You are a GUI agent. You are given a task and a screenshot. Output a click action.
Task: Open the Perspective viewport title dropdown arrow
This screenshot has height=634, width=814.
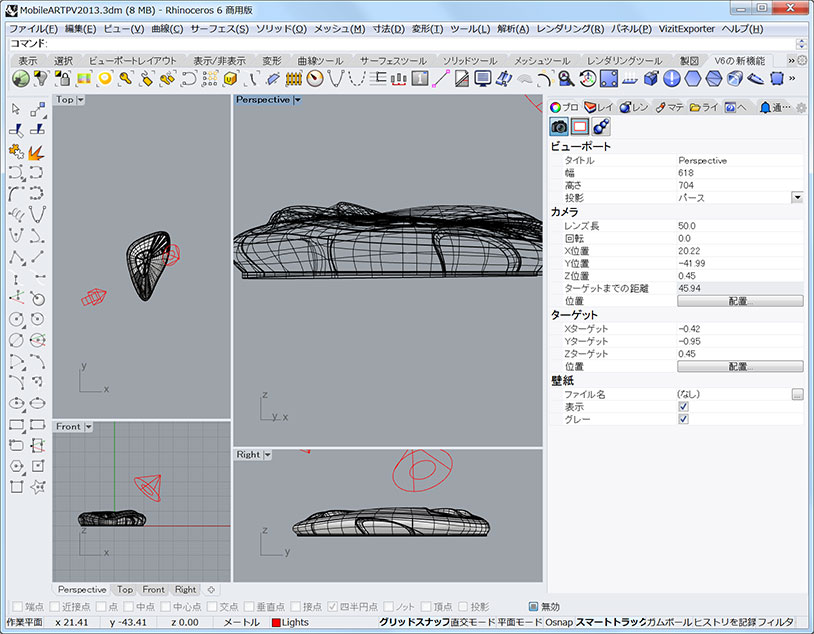pos(298,100)
